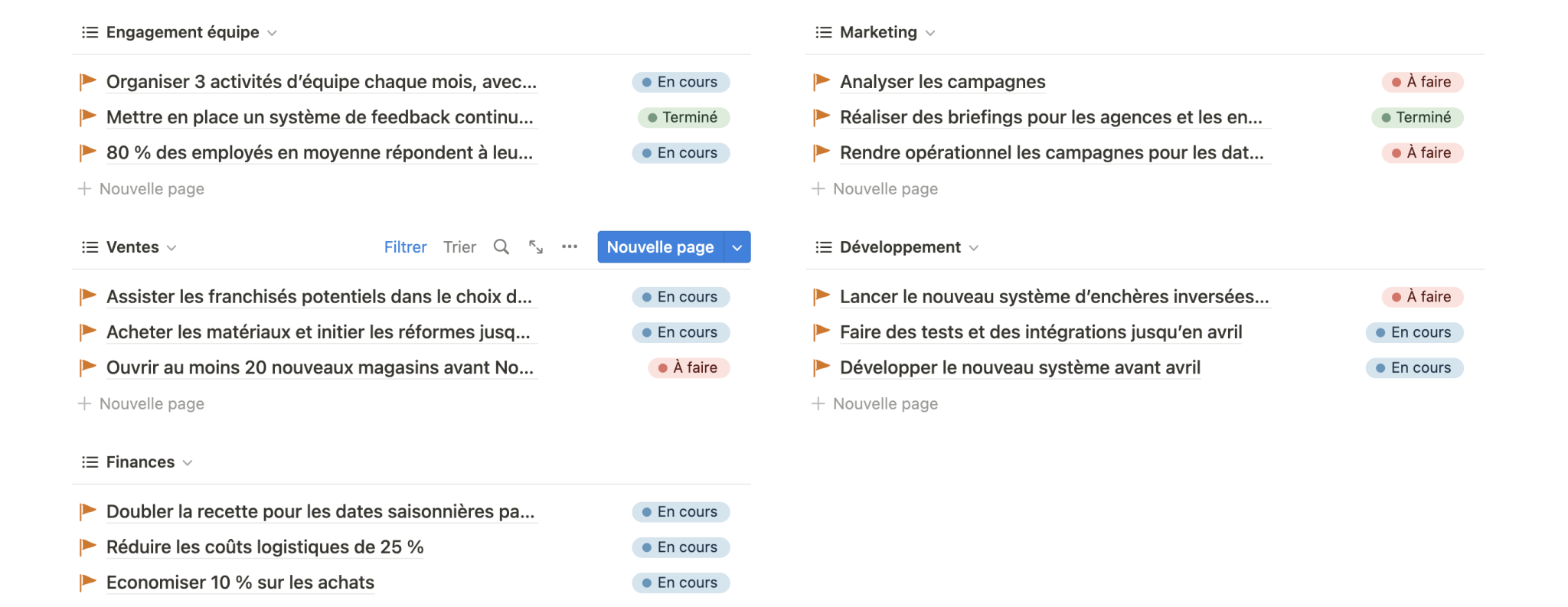This screenshot has width=1568, height=607.
Task: Expand the Engagement équipe view dropdown chevron
Action: pos(272,33)
